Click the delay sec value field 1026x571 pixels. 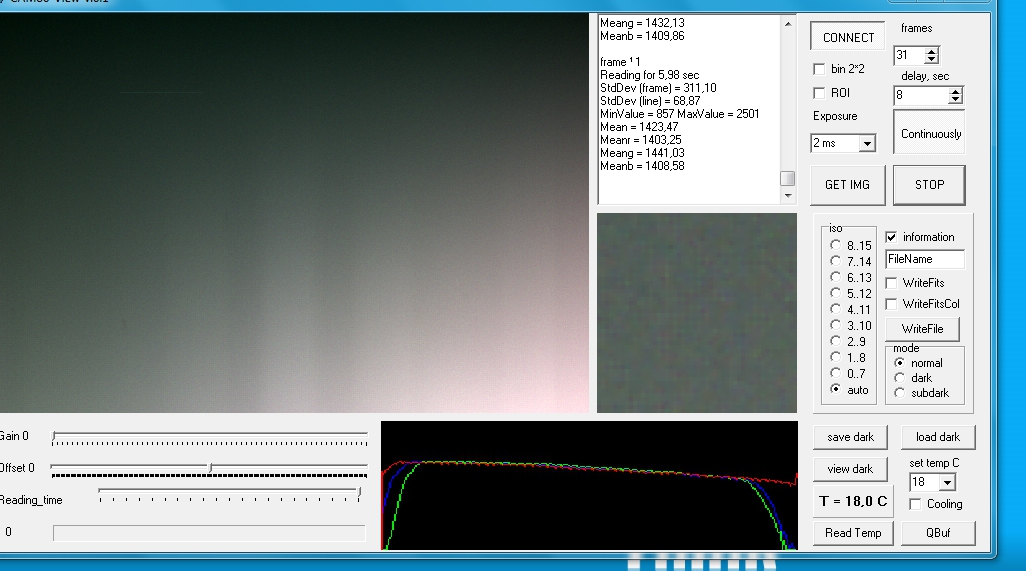tap(921, 95)
